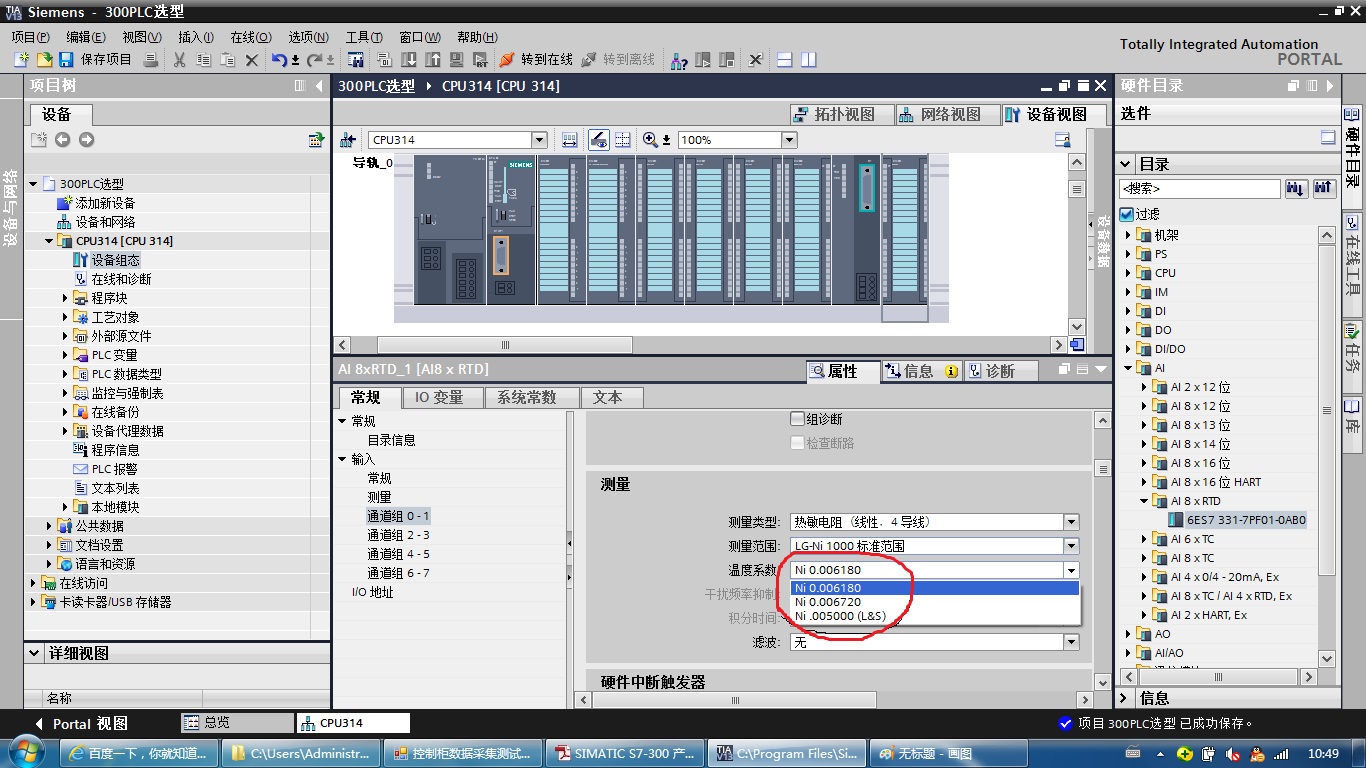Image resolution: width=1366 pixels, height=768 pixels.
Task: Open the 选项(N) menu
Action: (309, 37)
